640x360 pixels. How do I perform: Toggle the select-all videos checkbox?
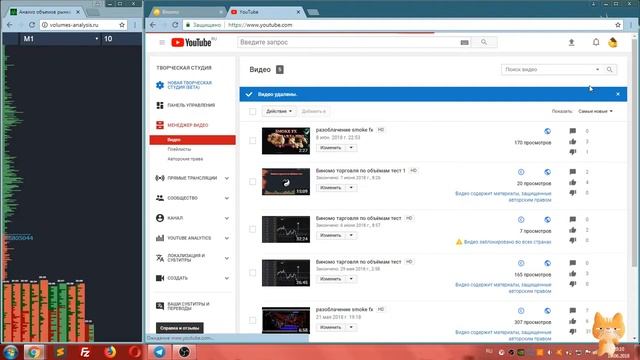point(253,111)
